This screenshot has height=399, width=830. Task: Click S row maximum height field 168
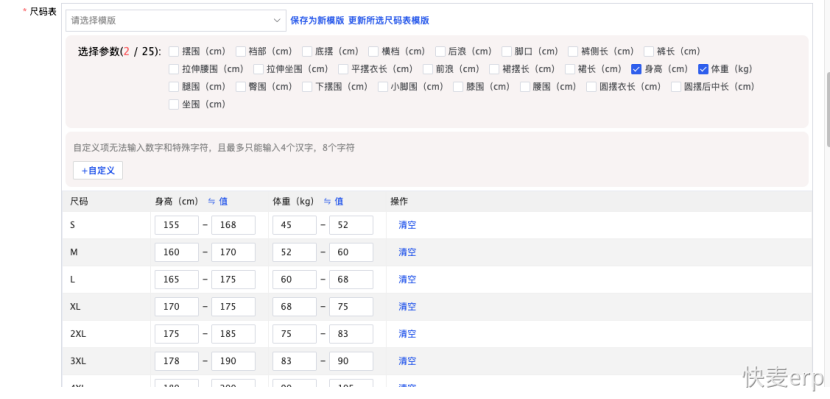pos(233,225)
